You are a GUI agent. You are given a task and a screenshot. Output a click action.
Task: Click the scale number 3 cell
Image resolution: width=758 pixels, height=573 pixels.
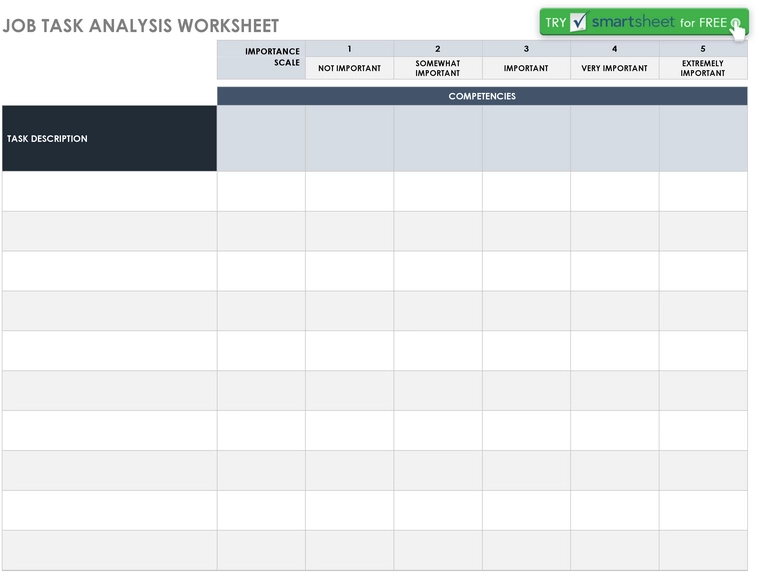pos(526,49)
